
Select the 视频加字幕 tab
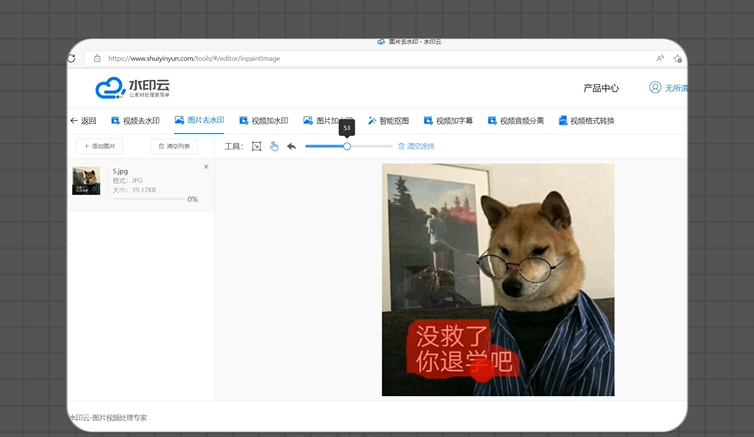tap(448, 121)
